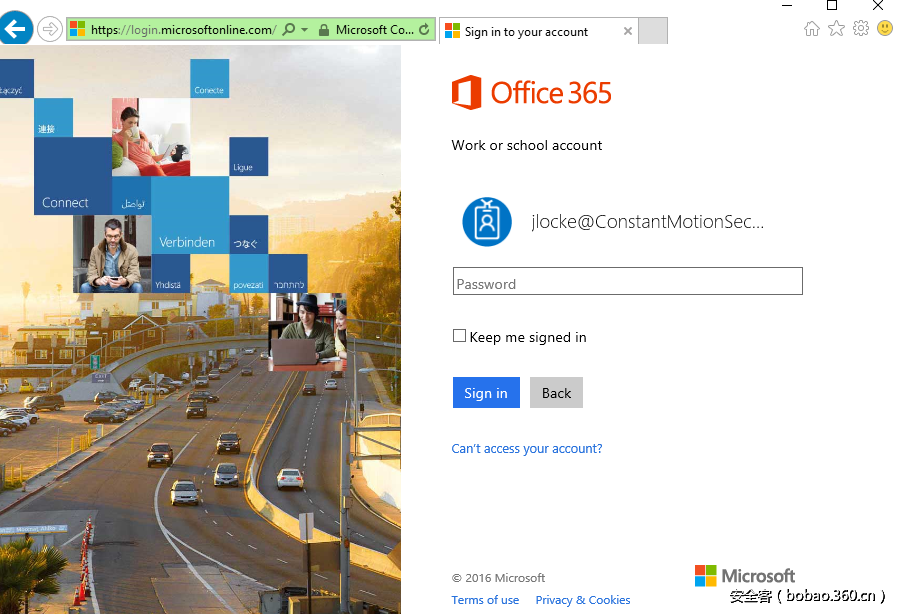The height and width of the screenshot is (614, 900).
Task: Click the '© 2016 Microsoft' copyright text
Action: [498, 578]
